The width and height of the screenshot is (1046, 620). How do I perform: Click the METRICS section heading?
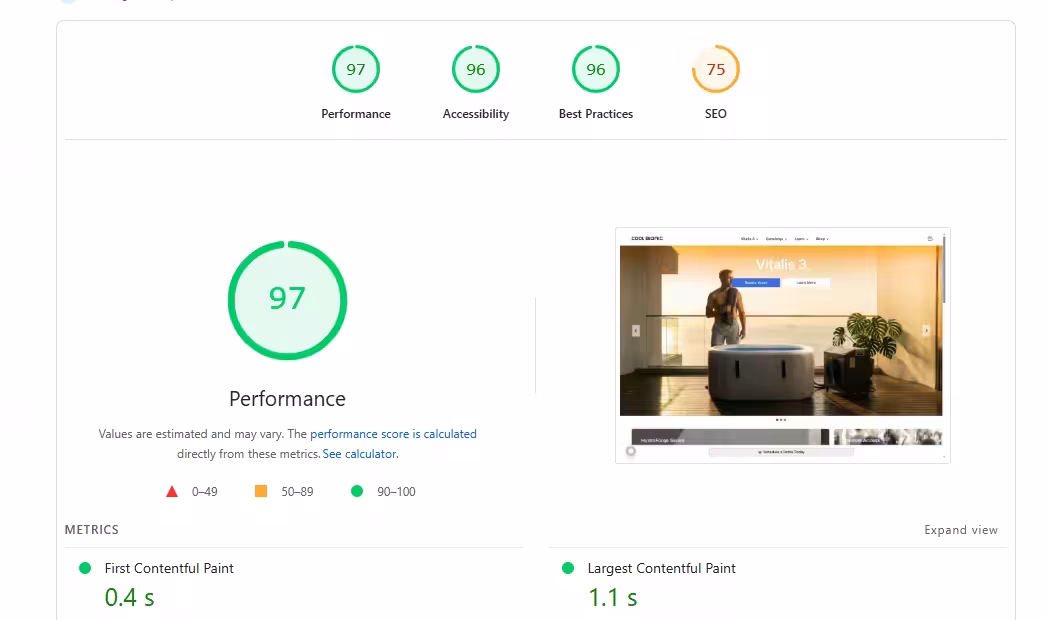point(91,530)
